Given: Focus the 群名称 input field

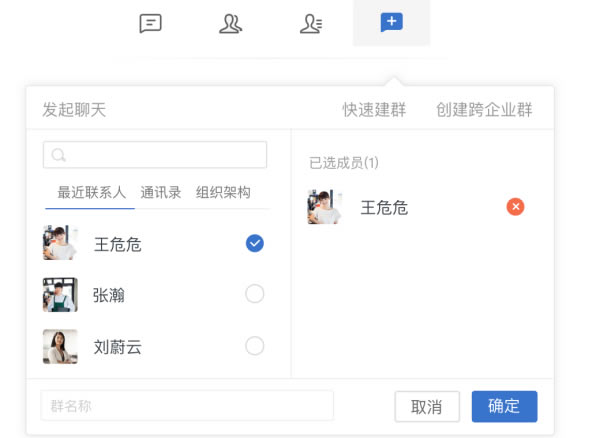Looking at the screenshot, I should click(187, 406).
